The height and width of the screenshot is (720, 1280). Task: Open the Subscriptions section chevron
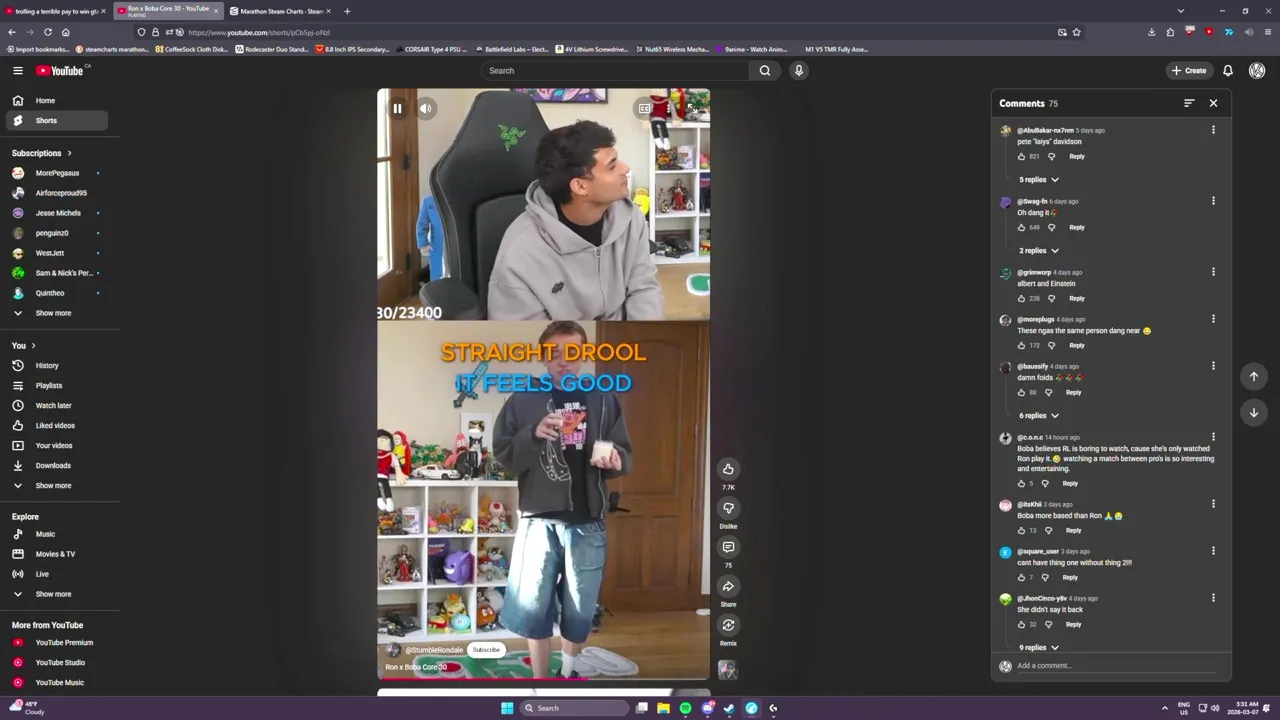click(x=69, y=153)
